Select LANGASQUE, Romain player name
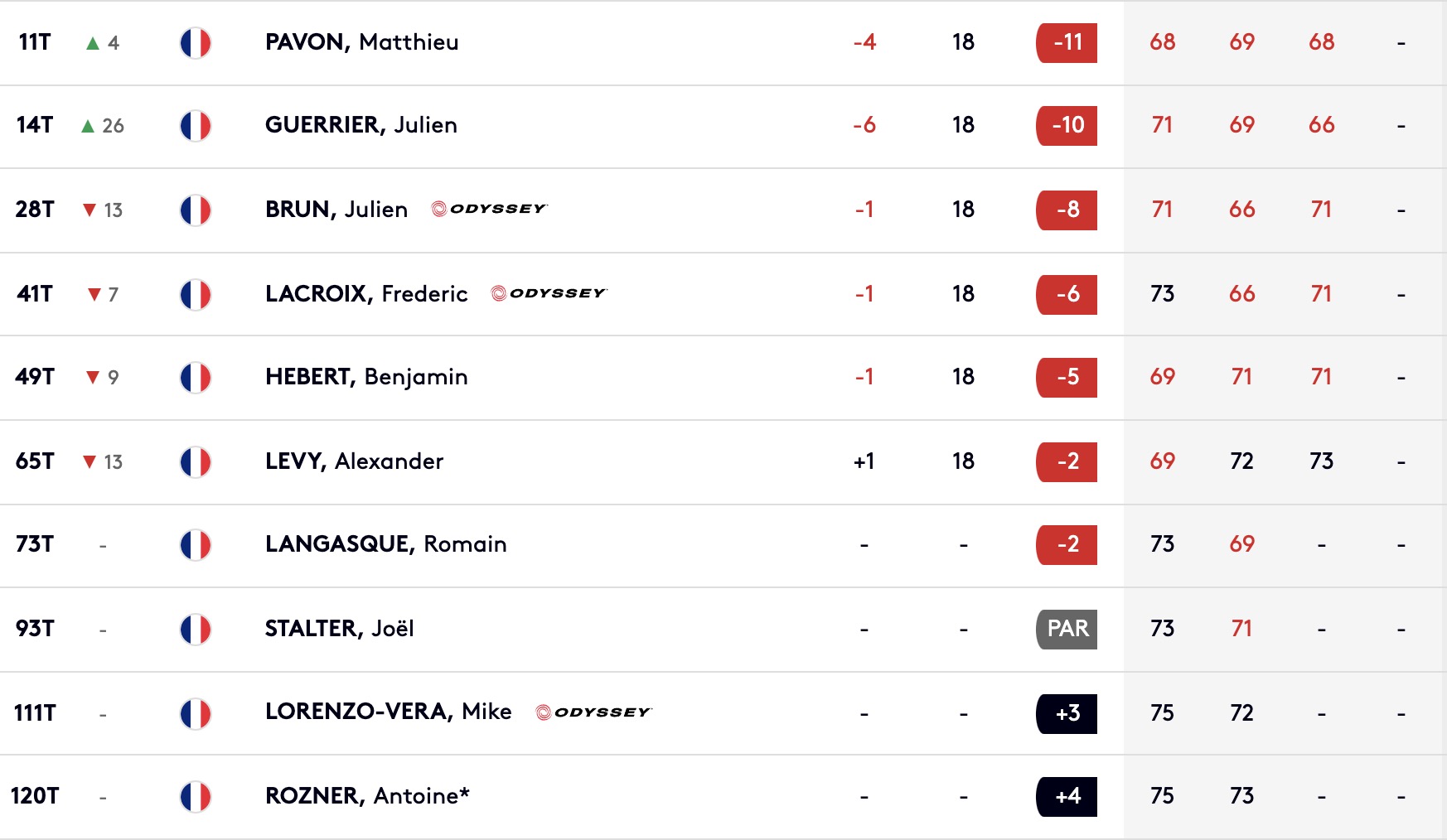This screenshot has width=1447, height=840. pos(385,544)
